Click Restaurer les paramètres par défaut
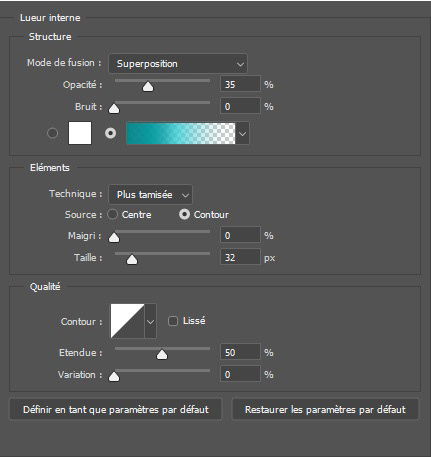The width and height of the screenshot is (431, 457). click(x=325, y=409)
